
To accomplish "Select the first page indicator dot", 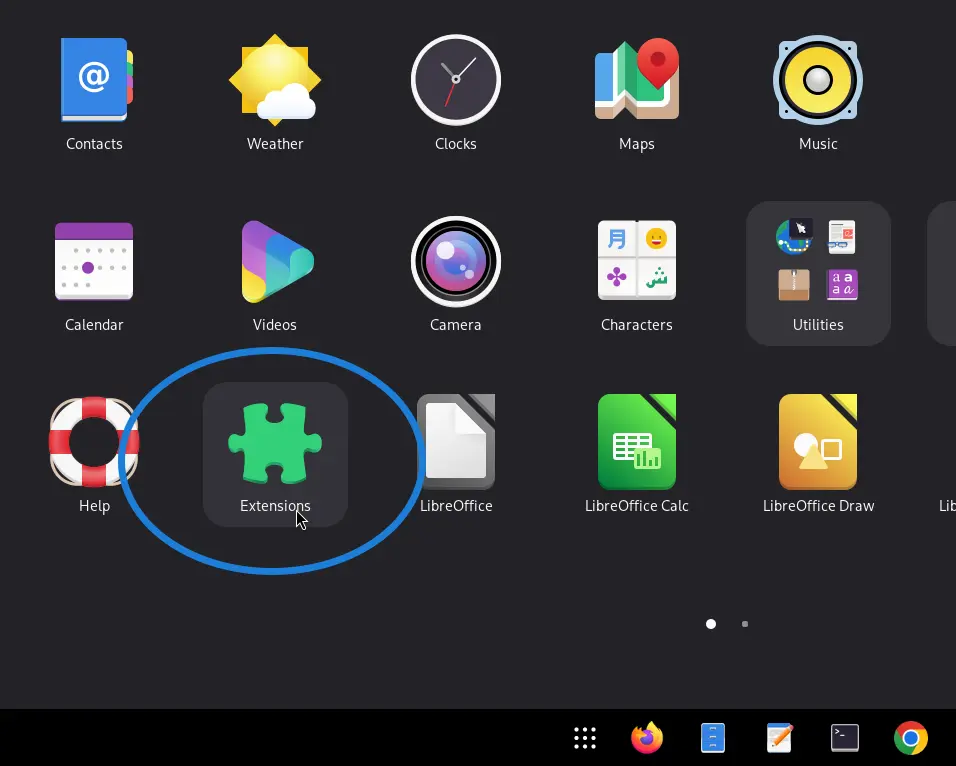I will (x=710, y=623).
